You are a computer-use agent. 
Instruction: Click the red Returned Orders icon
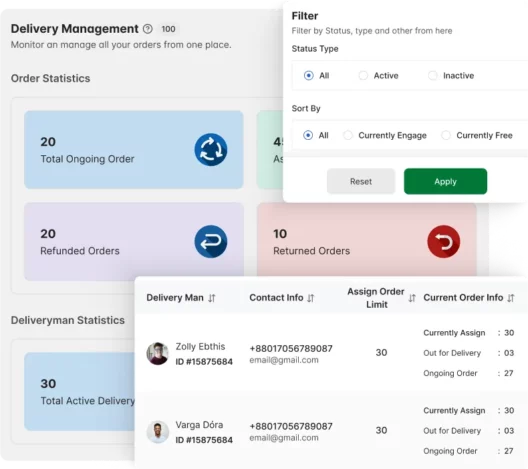[x=443, y=241]
